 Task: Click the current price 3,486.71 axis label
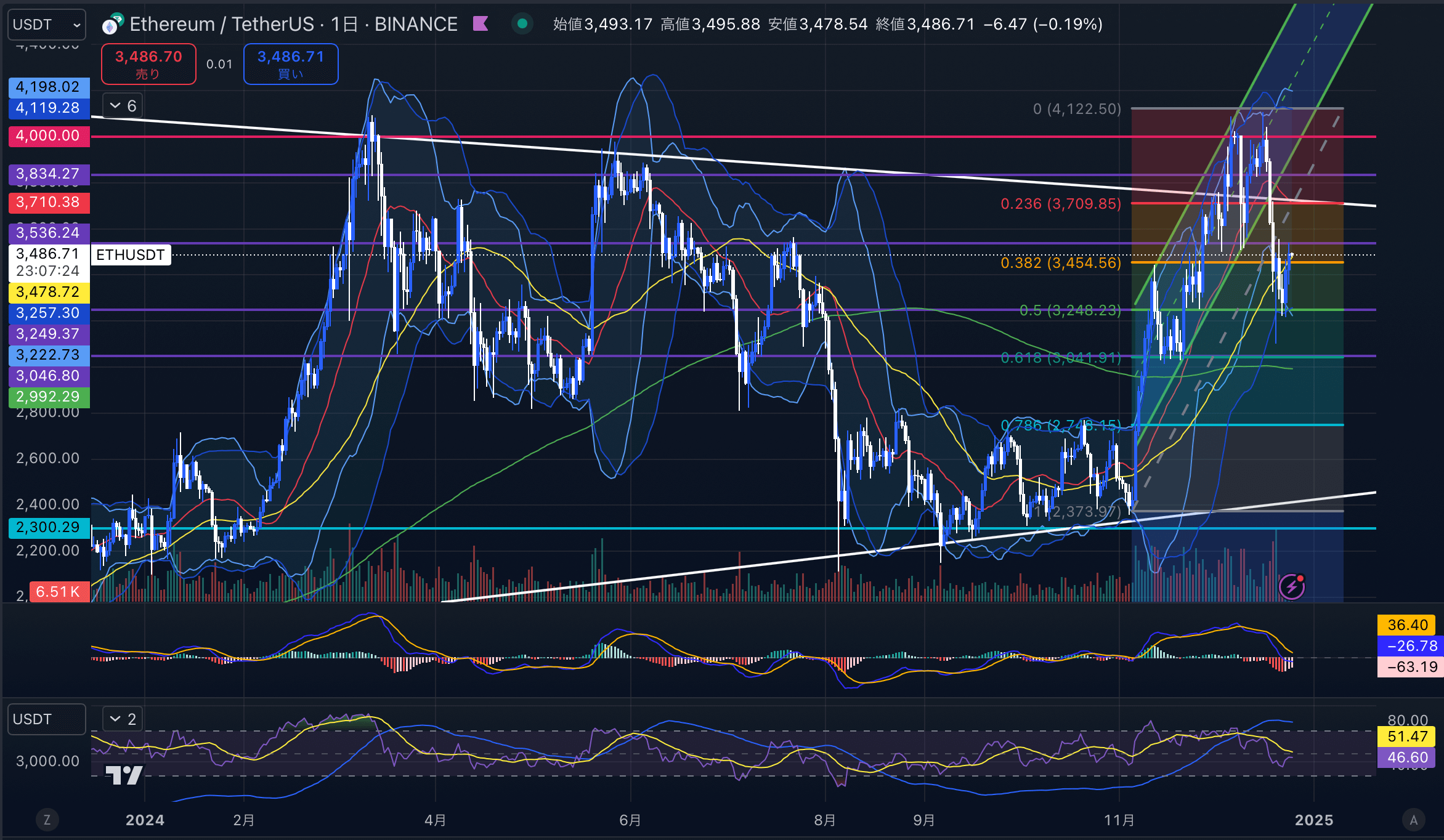49,262
